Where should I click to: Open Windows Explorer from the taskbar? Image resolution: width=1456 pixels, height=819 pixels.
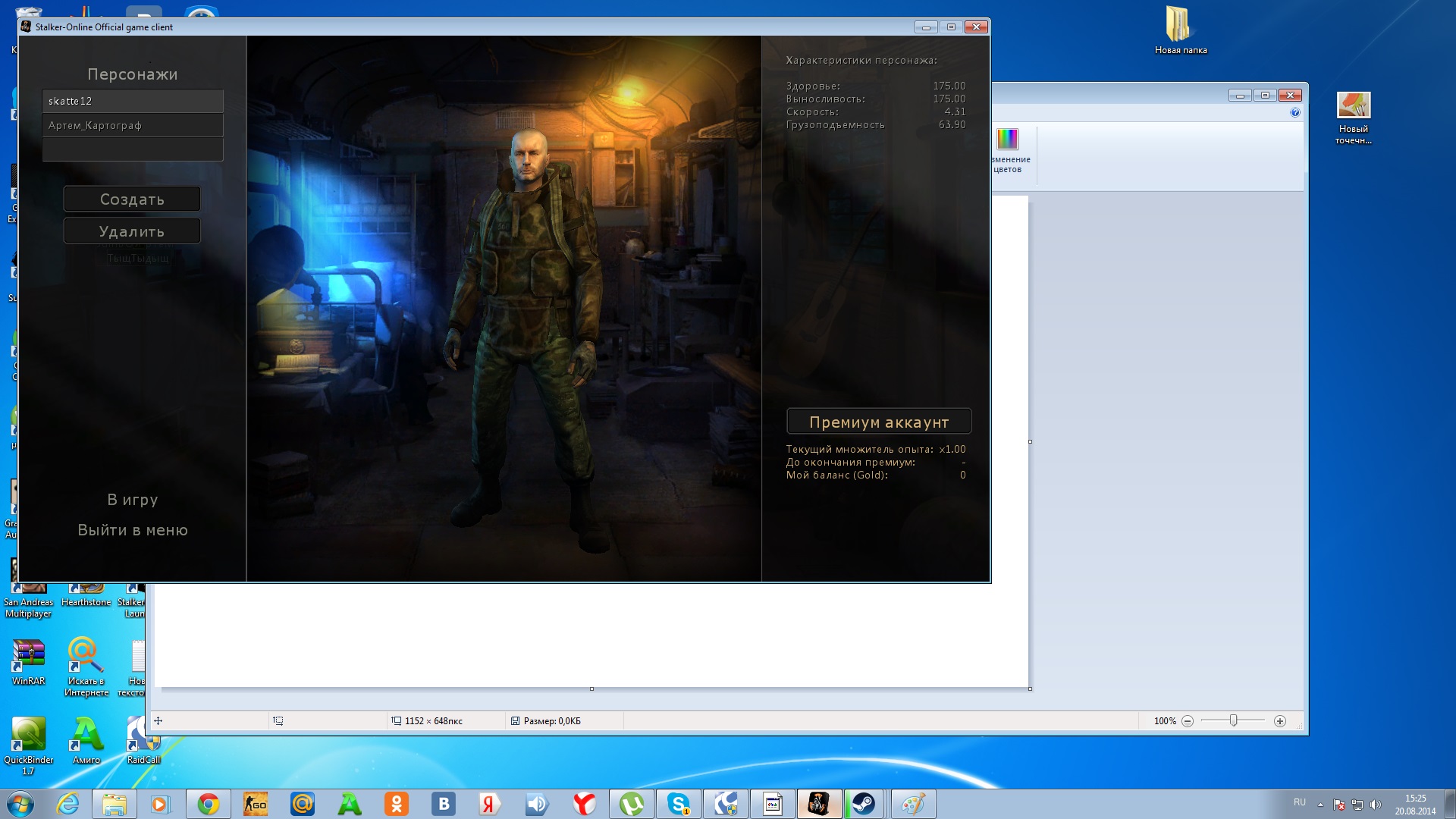(x=115, y=804)
